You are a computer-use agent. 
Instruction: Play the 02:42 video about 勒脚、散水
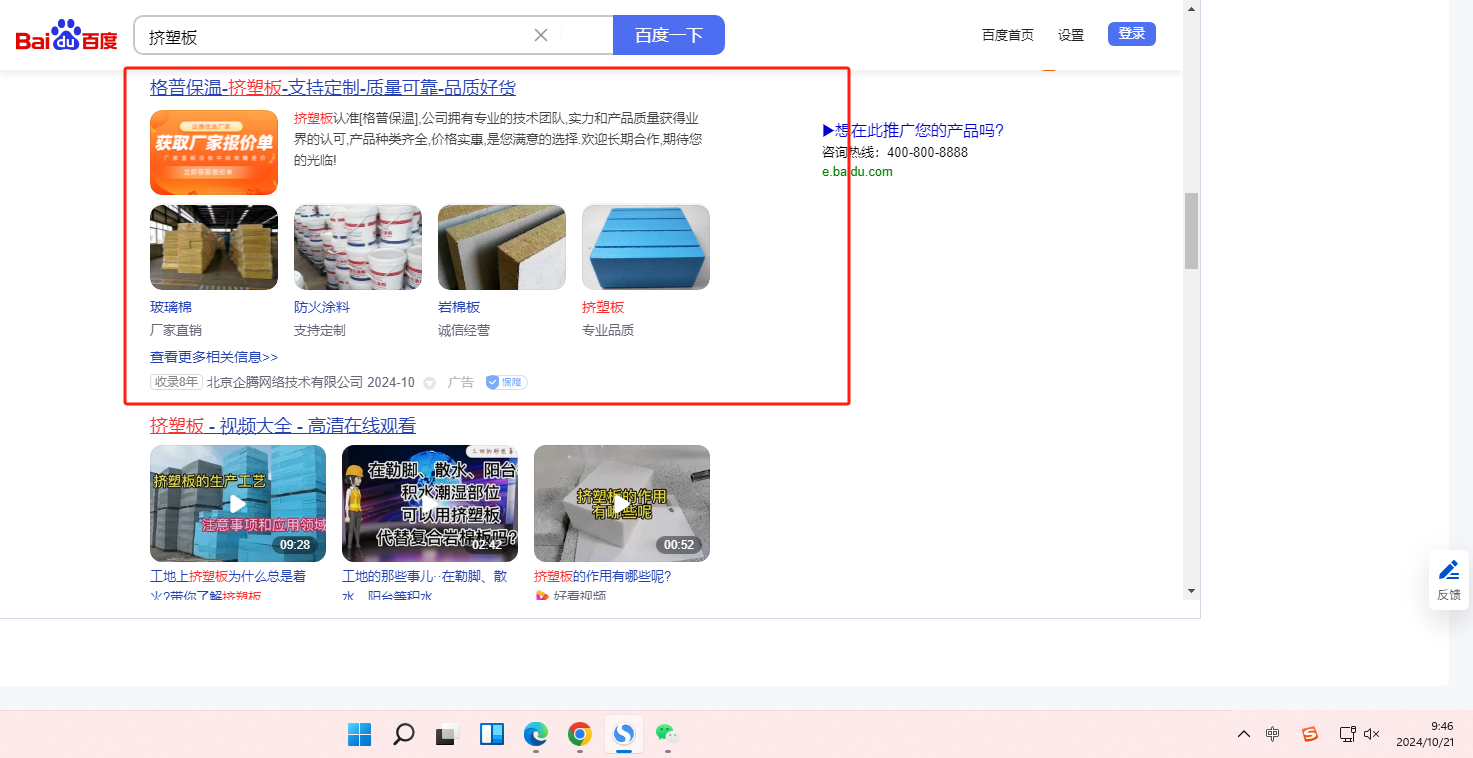point(430,503)
